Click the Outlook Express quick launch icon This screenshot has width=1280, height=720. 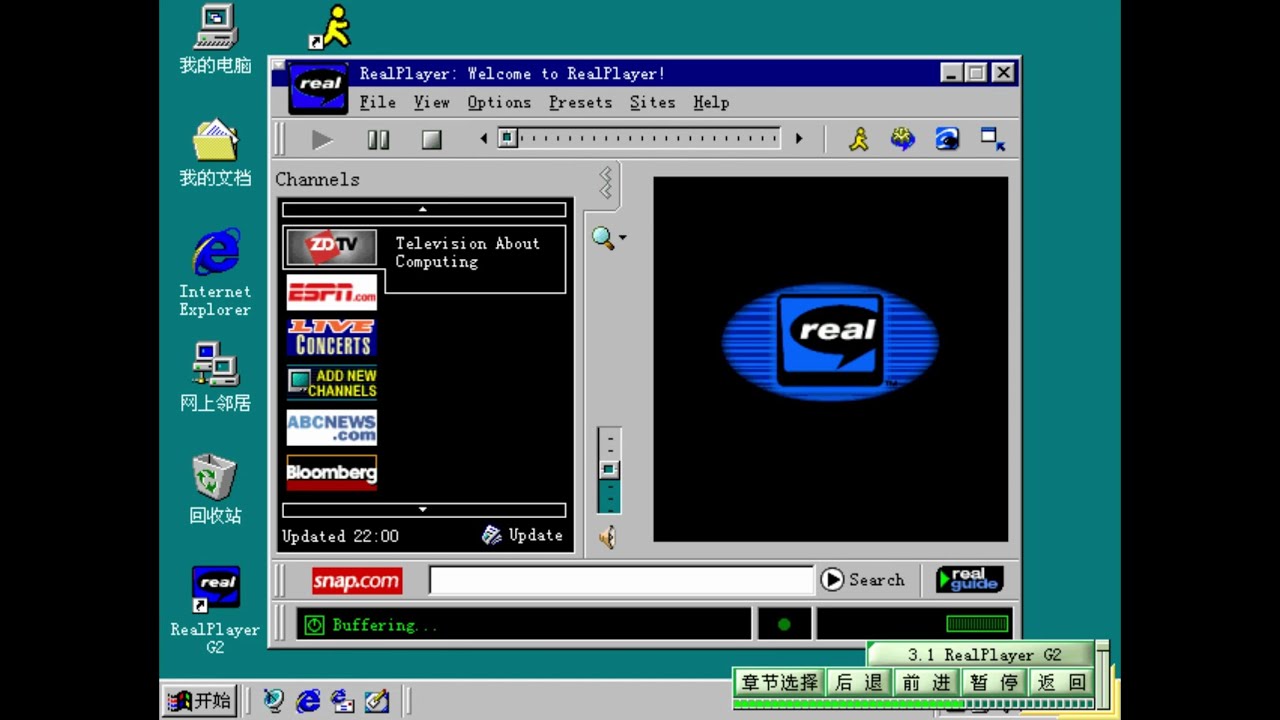click(x=342, y=700)
